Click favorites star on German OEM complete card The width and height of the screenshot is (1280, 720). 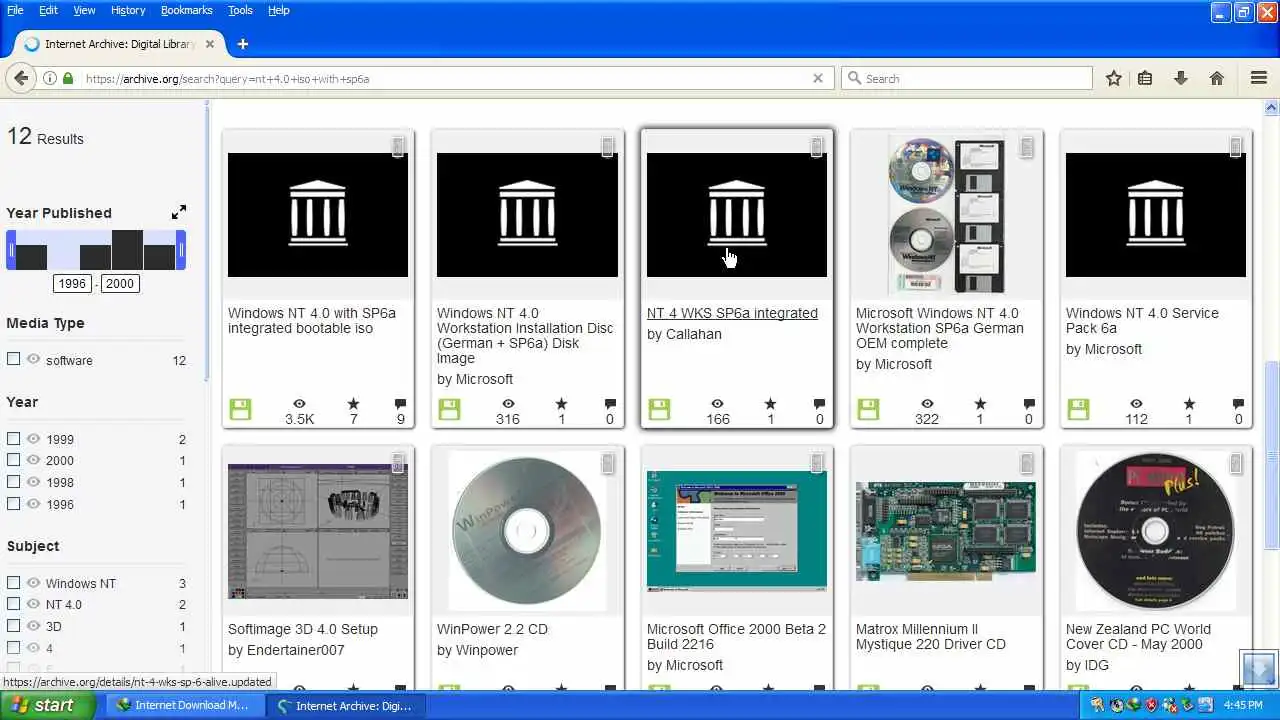point(980,404)
